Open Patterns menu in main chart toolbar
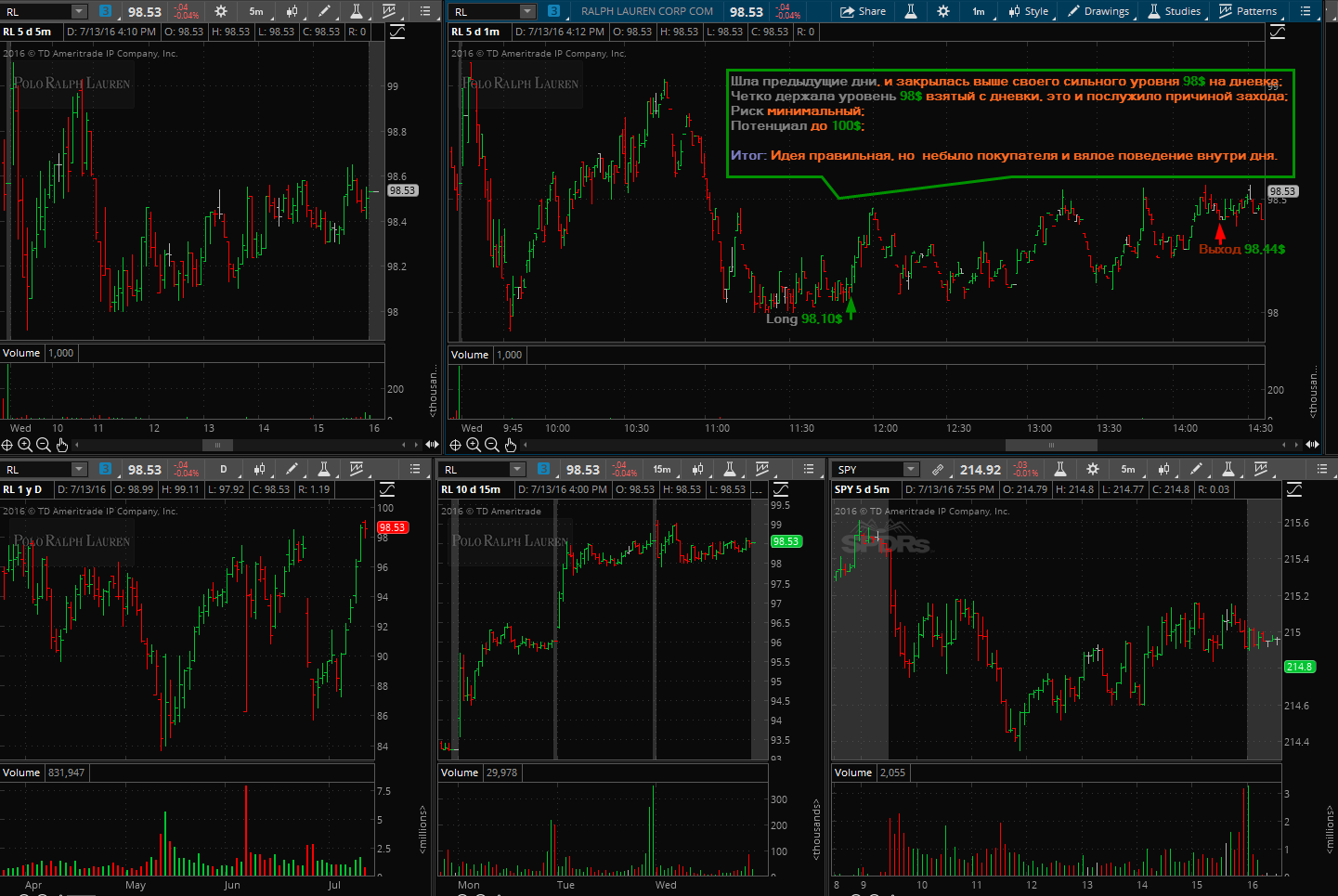 pyautogui.click(x=1247, y=11)
